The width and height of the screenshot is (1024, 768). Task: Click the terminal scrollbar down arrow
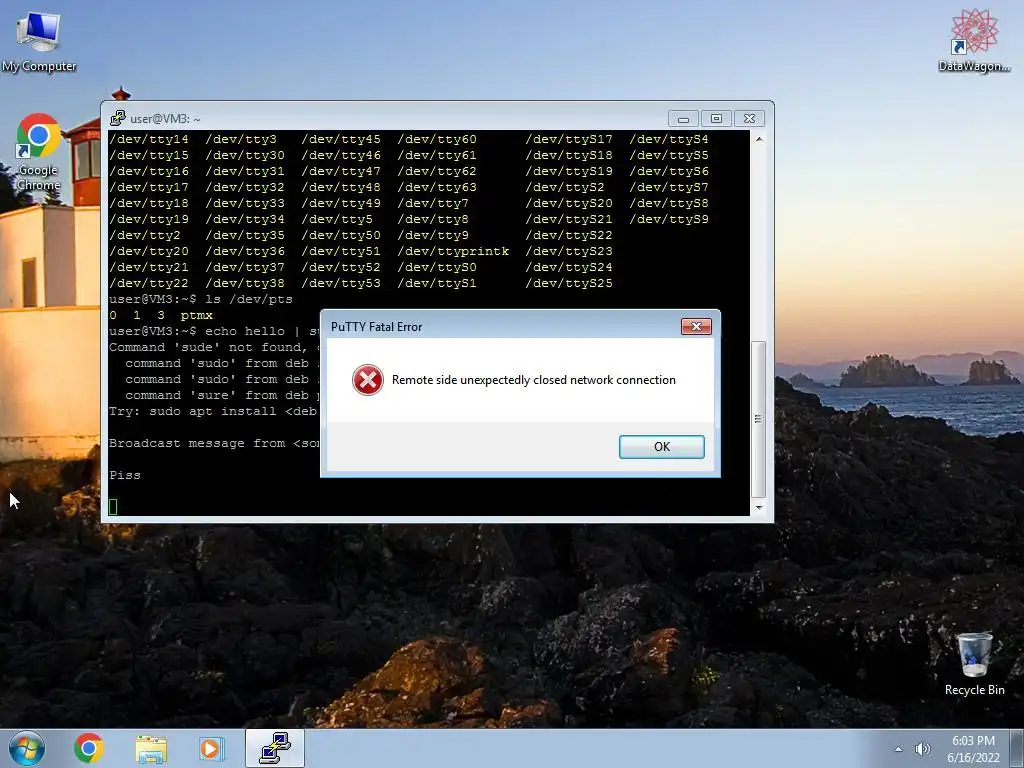[759, 507]
